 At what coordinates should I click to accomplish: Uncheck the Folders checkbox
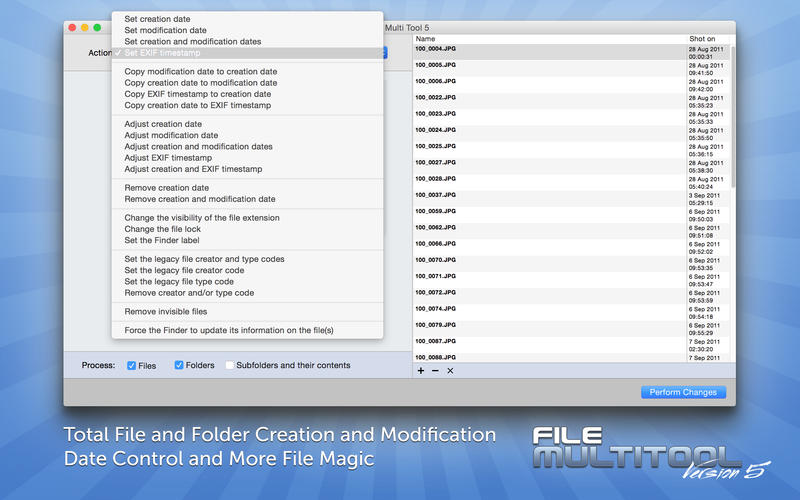tap(180, 366)
